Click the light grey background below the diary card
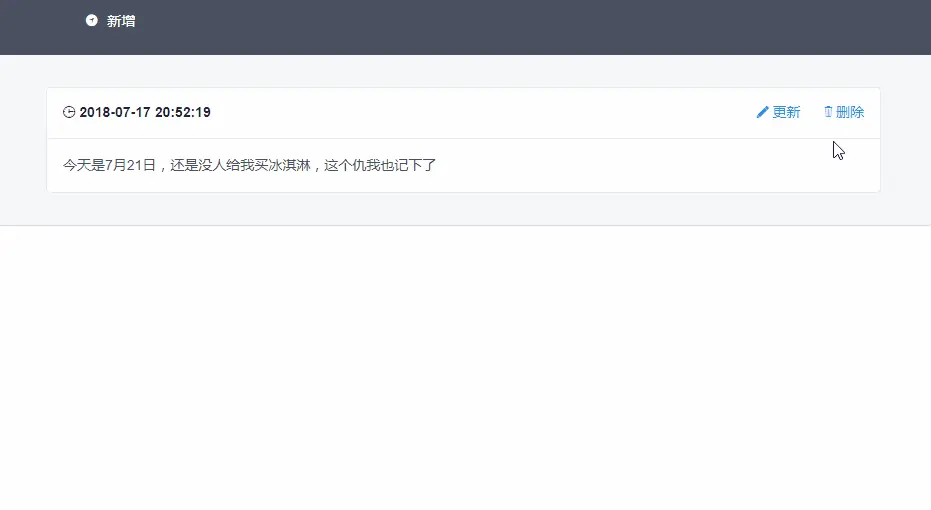This screenshot has width=931, height=510. point(463,209)
